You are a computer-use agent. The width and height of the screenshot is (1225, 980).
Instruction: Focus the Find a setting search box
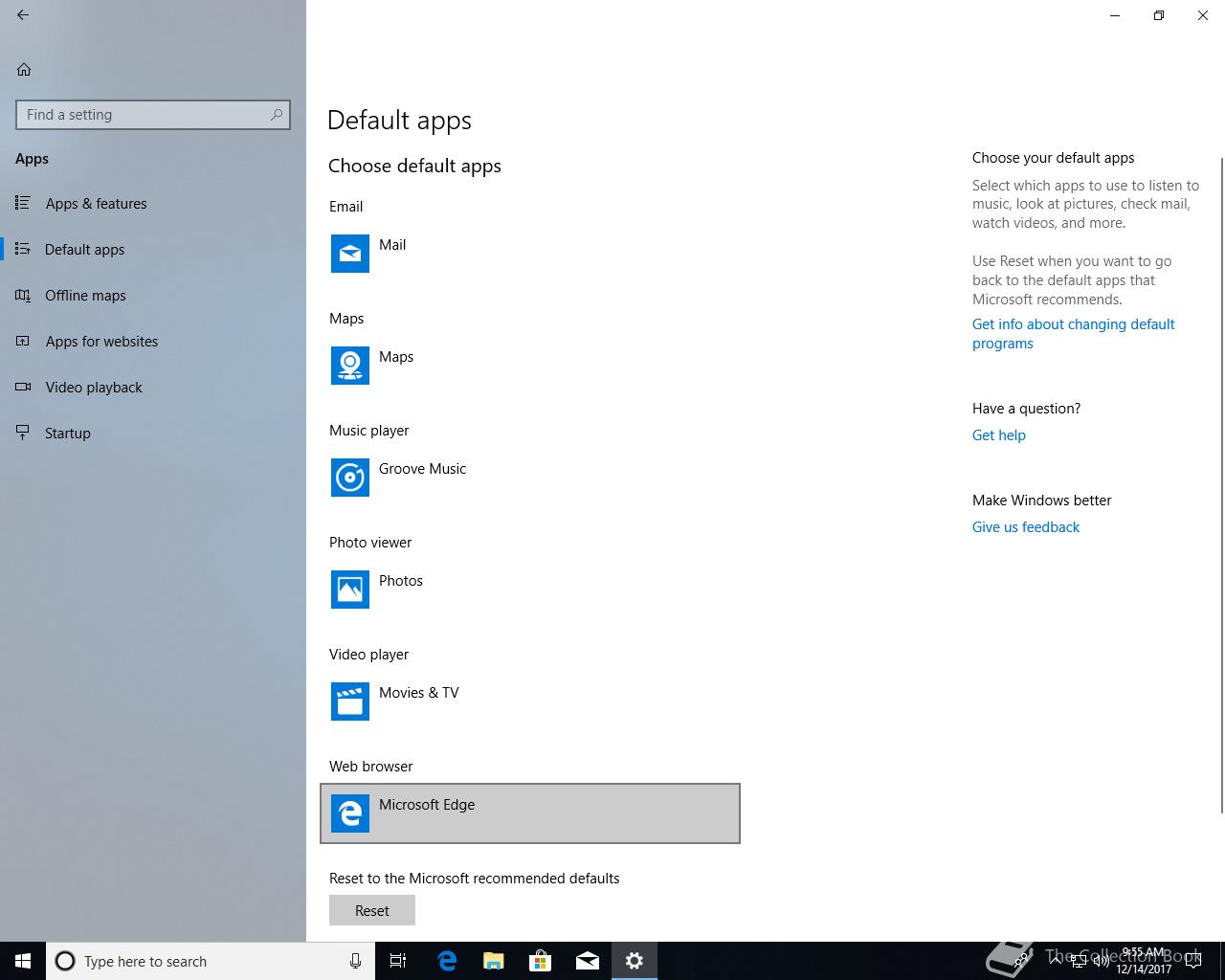pos(153,115)
